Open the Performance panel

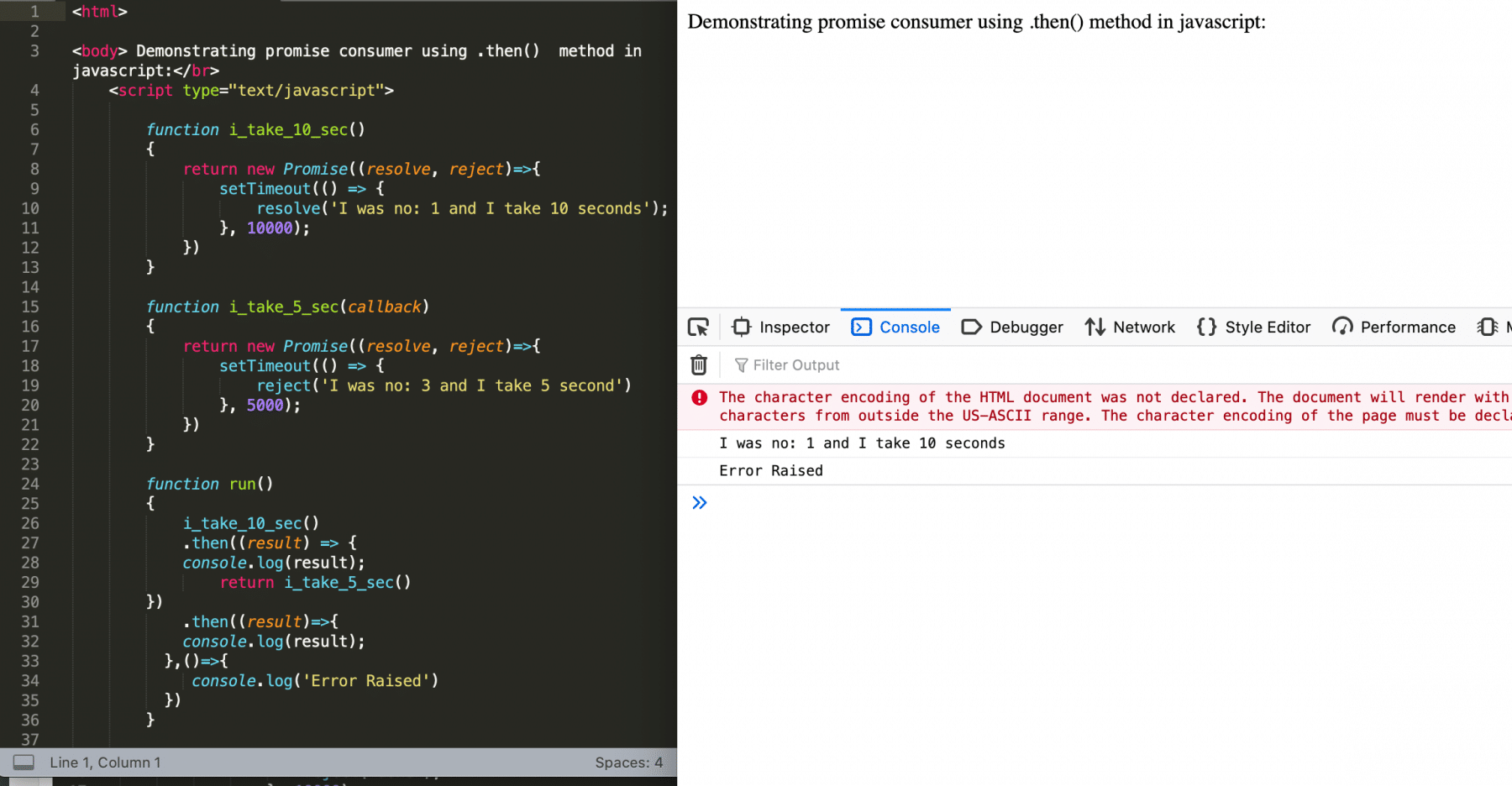(1394, 327)
